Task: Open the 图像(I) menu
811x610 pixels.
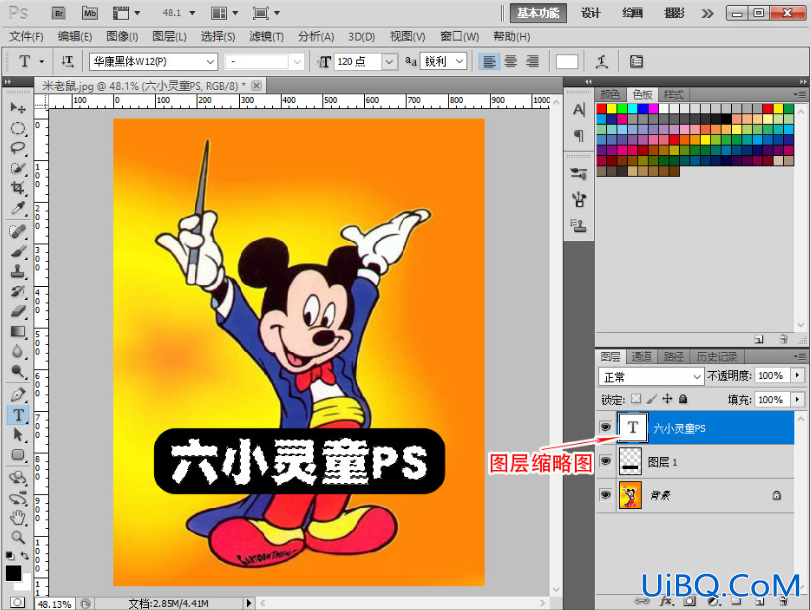Action: pos(122,37)
